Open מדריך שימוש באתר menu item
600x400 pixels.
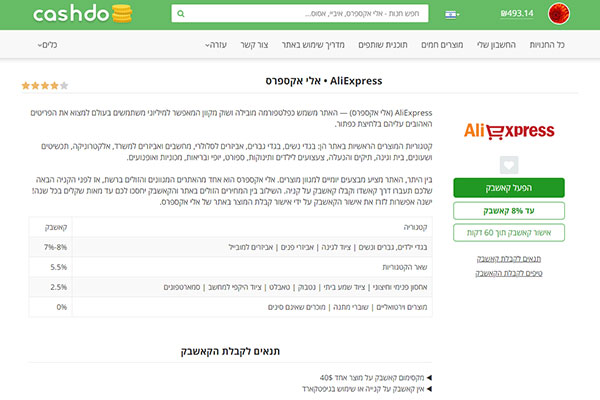313,45
